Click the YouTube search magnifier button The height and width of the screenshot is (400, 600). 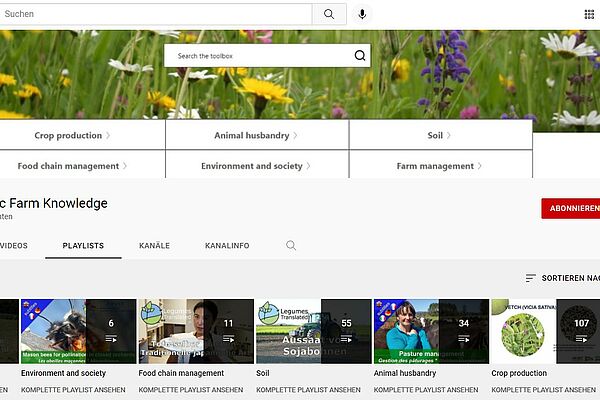pyautogui.click(x=329, y=14)
